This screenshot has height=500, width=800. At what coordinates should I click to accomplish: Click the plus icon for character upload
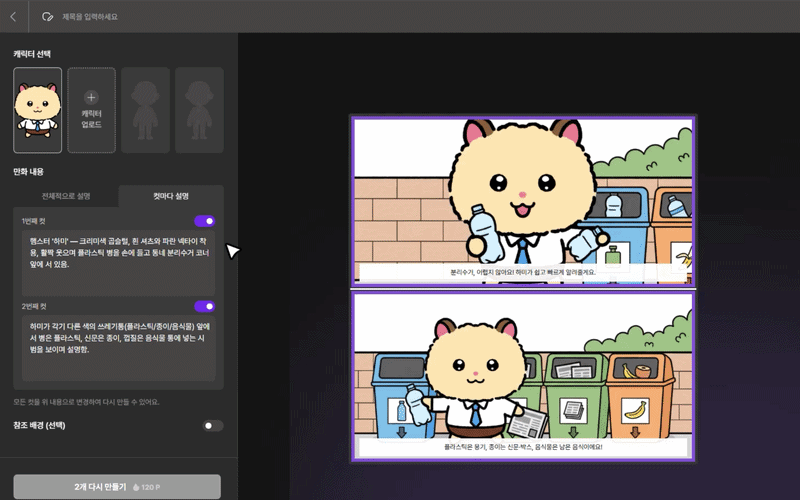(91, 97)
